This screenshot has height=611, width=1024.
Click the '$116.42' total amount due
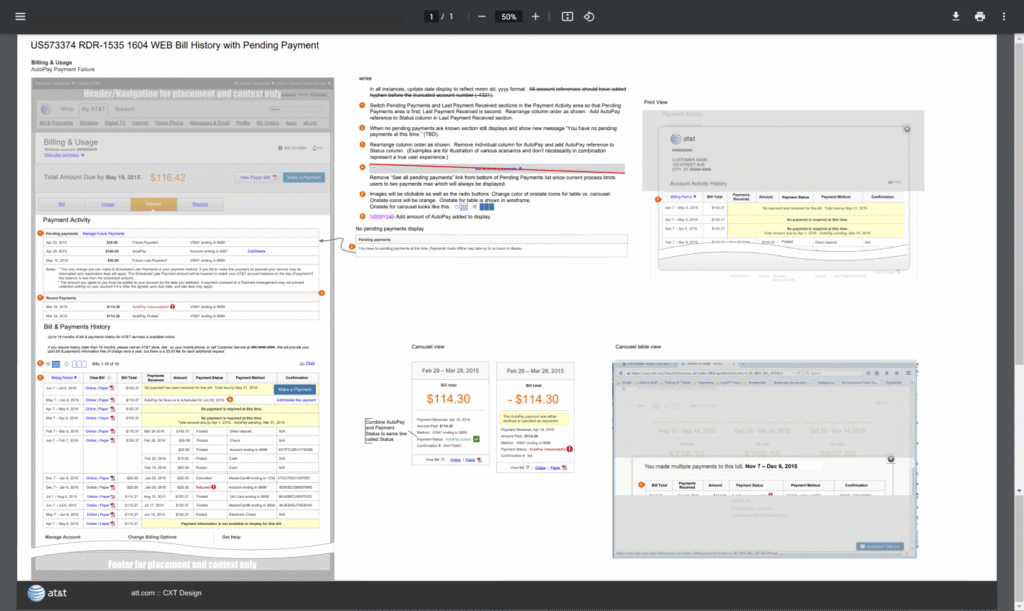point(168,178)
